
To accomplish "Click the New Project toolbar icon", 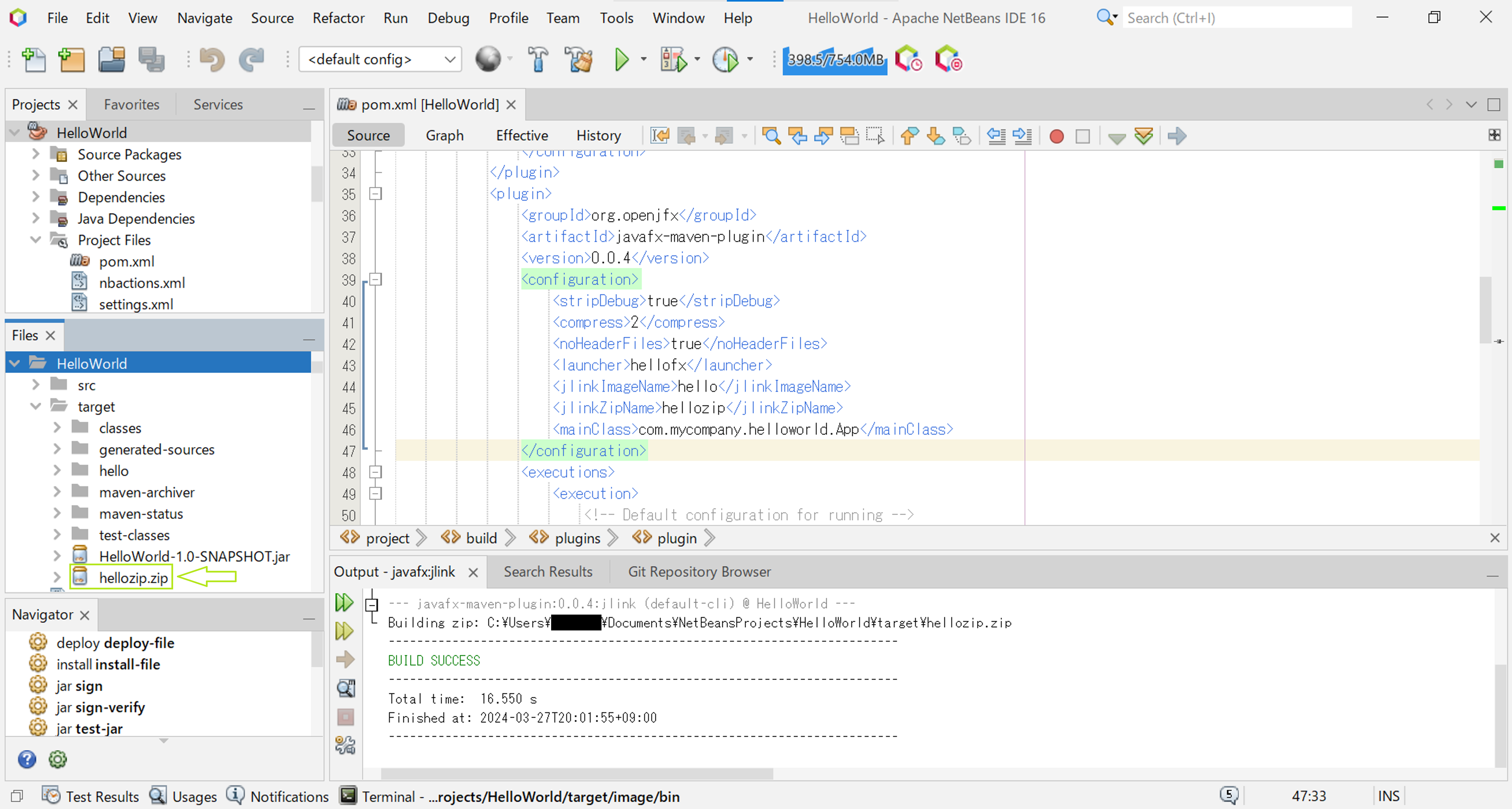I will [x=72, y=60].
